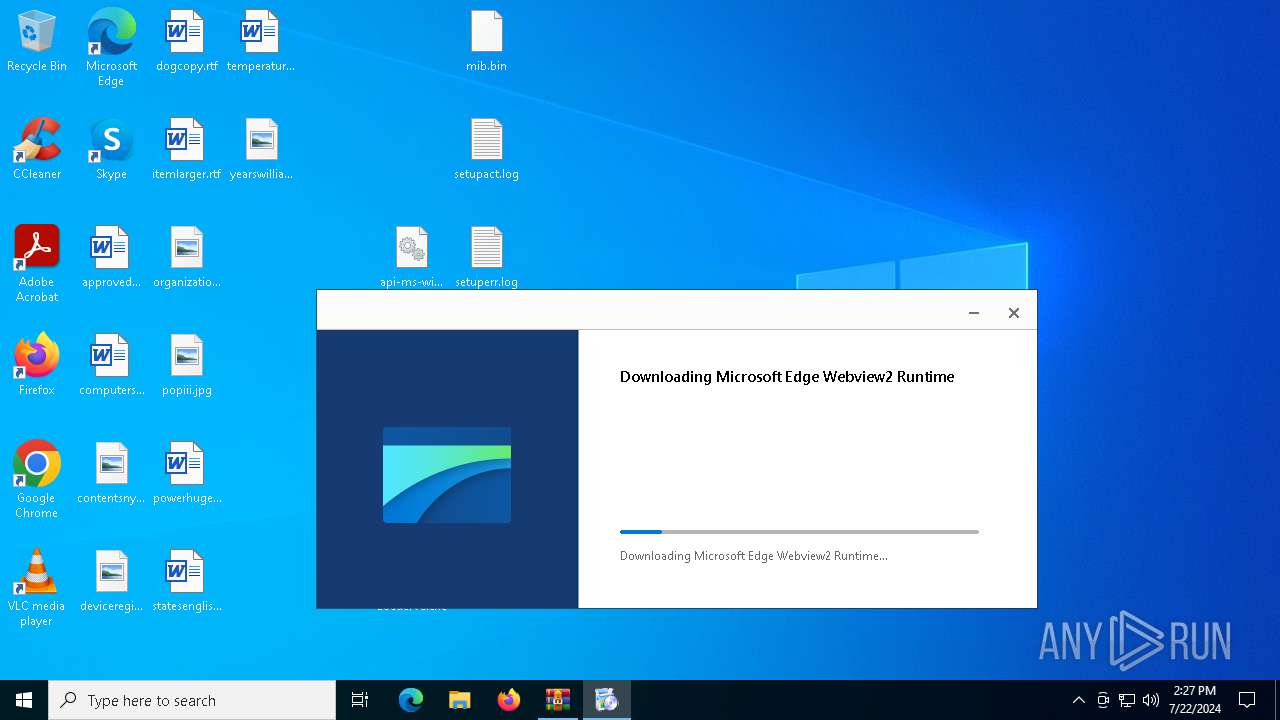1280x720 pixels.
Task: Show hidden system tray icons
Action: pyautogui.click(x=1078, y=700)
